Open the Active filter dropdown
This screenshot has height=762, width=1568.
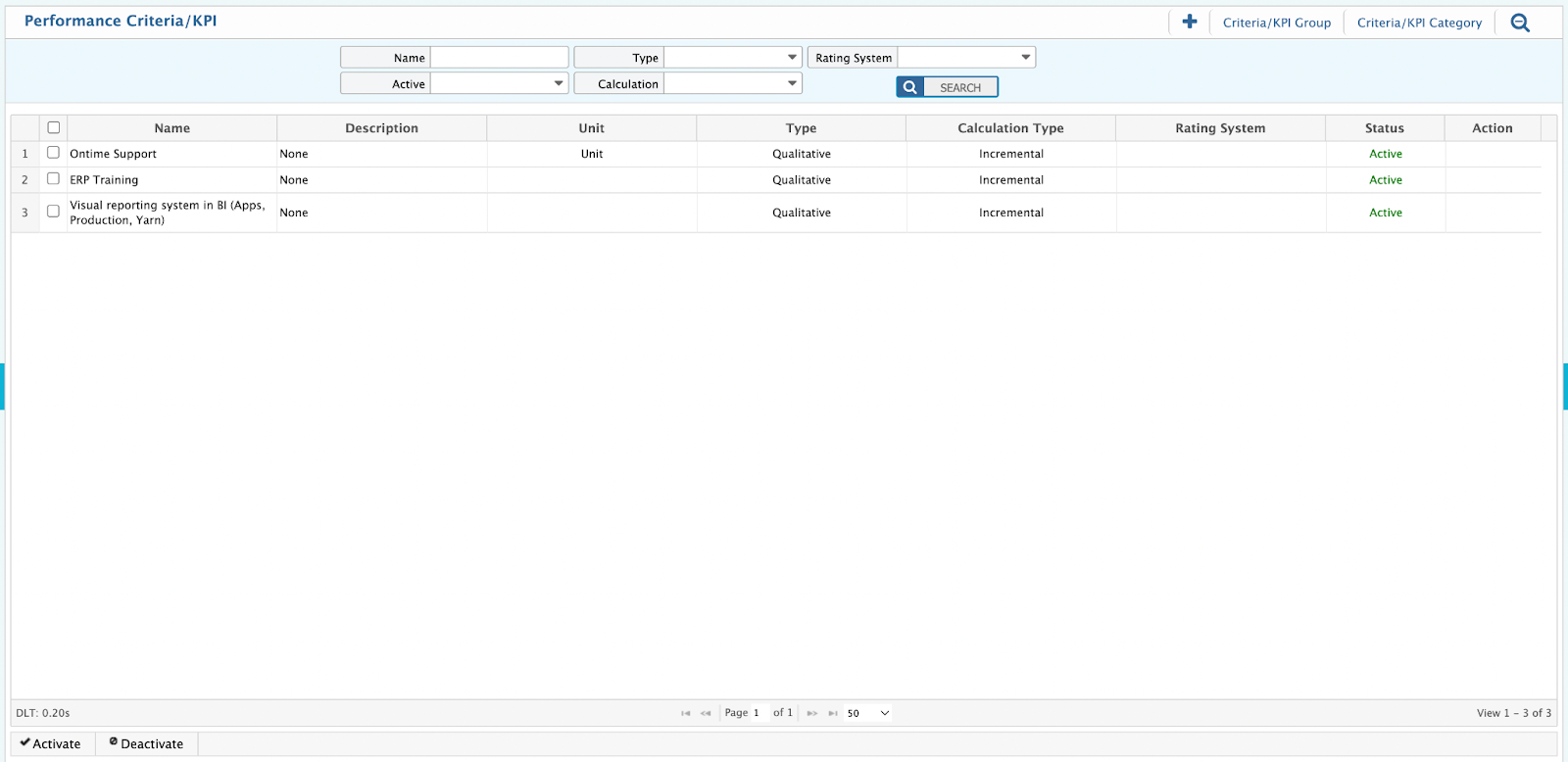pos(499,84)
